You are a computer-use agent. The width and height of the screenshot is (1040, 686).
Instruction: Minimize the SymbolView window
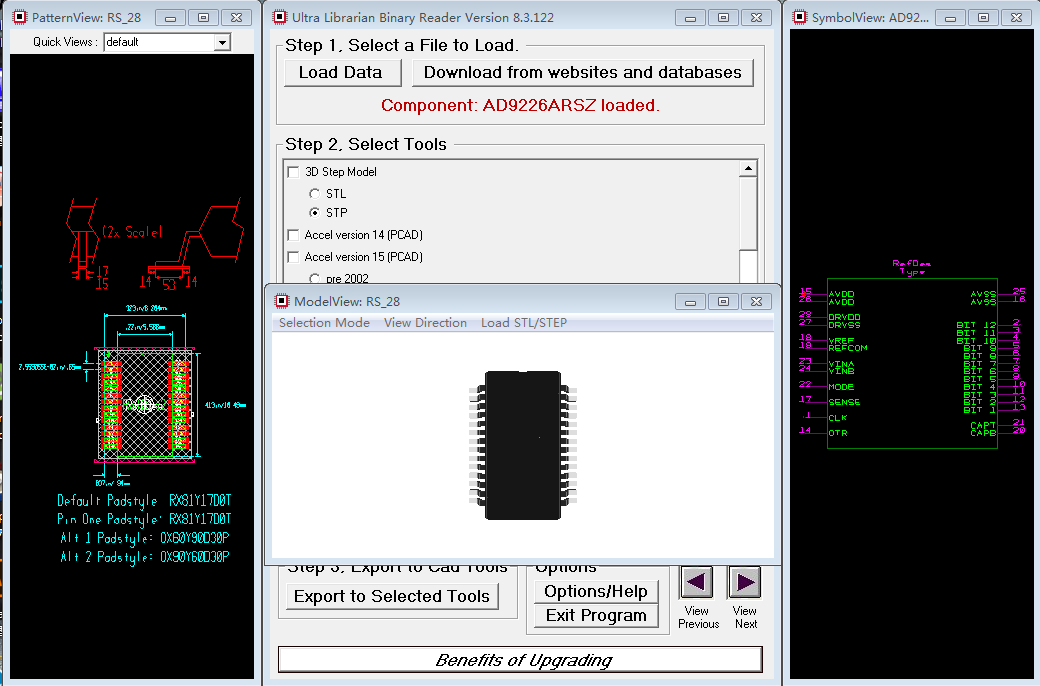(950, 18)
